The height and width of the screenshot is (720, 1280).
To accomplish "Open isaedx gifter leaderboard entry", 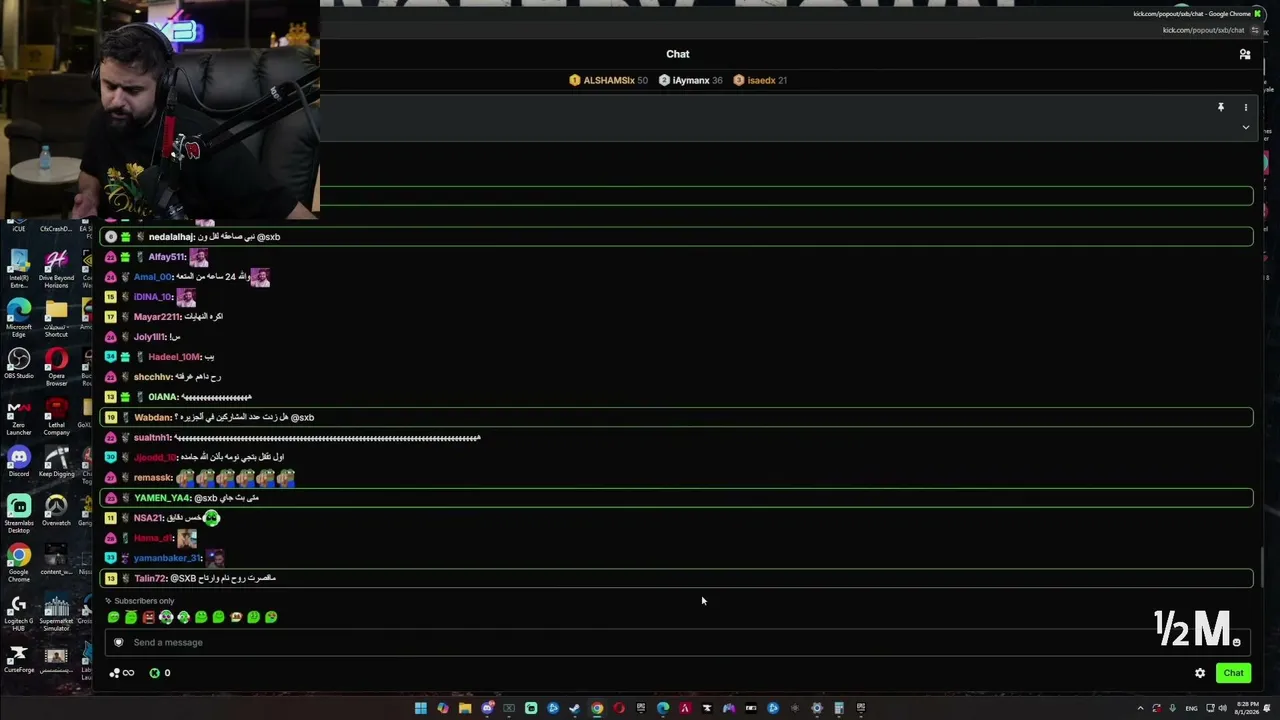I will [760, 80].
